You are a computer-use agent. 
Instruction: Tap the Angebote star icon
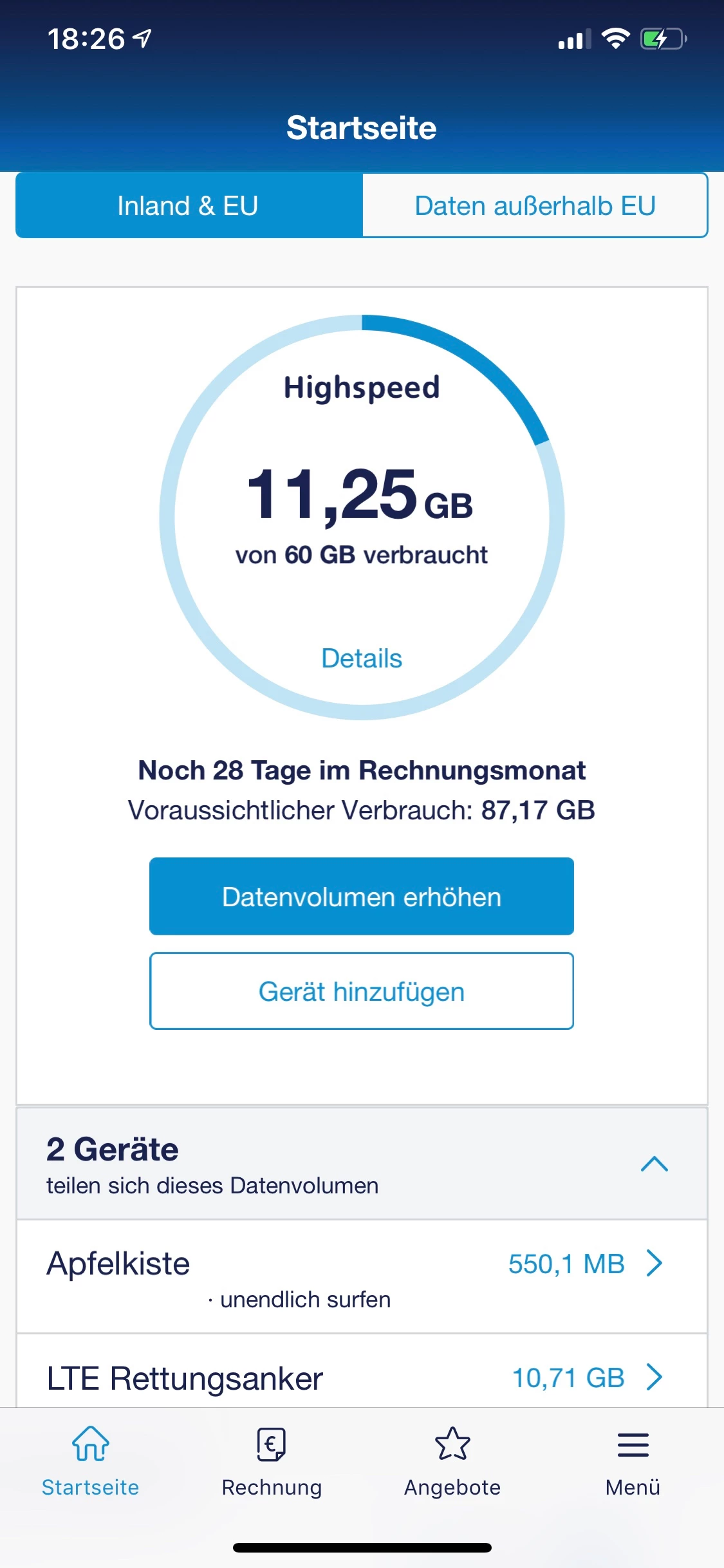click(452, 1444)
